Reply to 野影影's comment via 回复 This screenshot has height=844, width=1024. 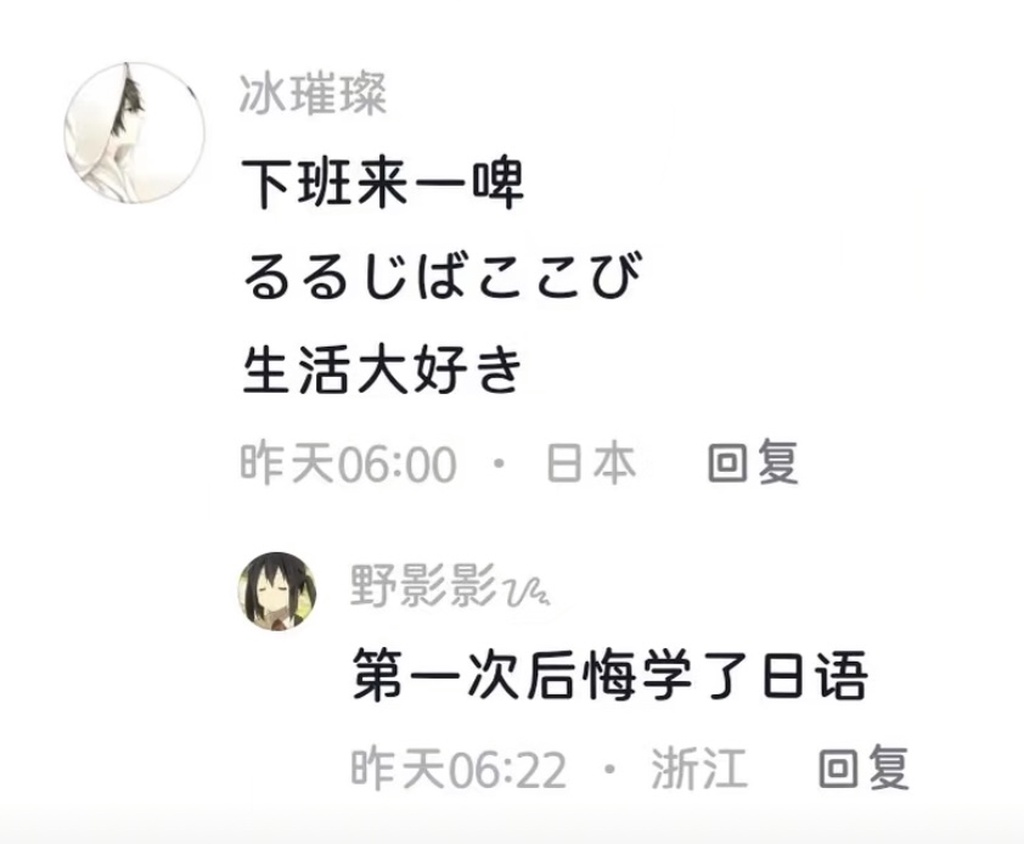pyautogui.click(x=863, y=768)
